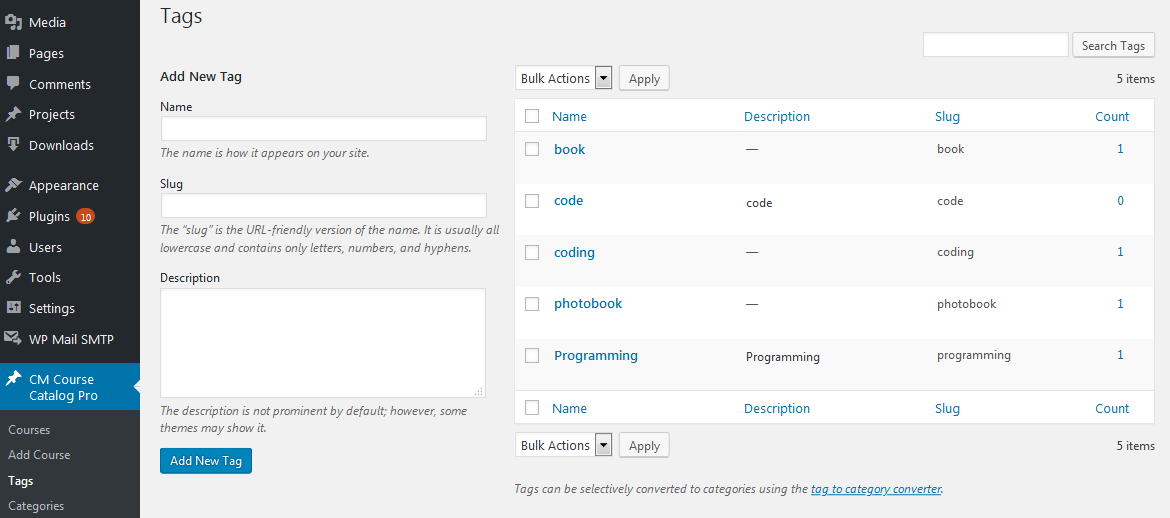Open the top Bulk Actions dropdown

pyautogui.click(x=564, y=78)
